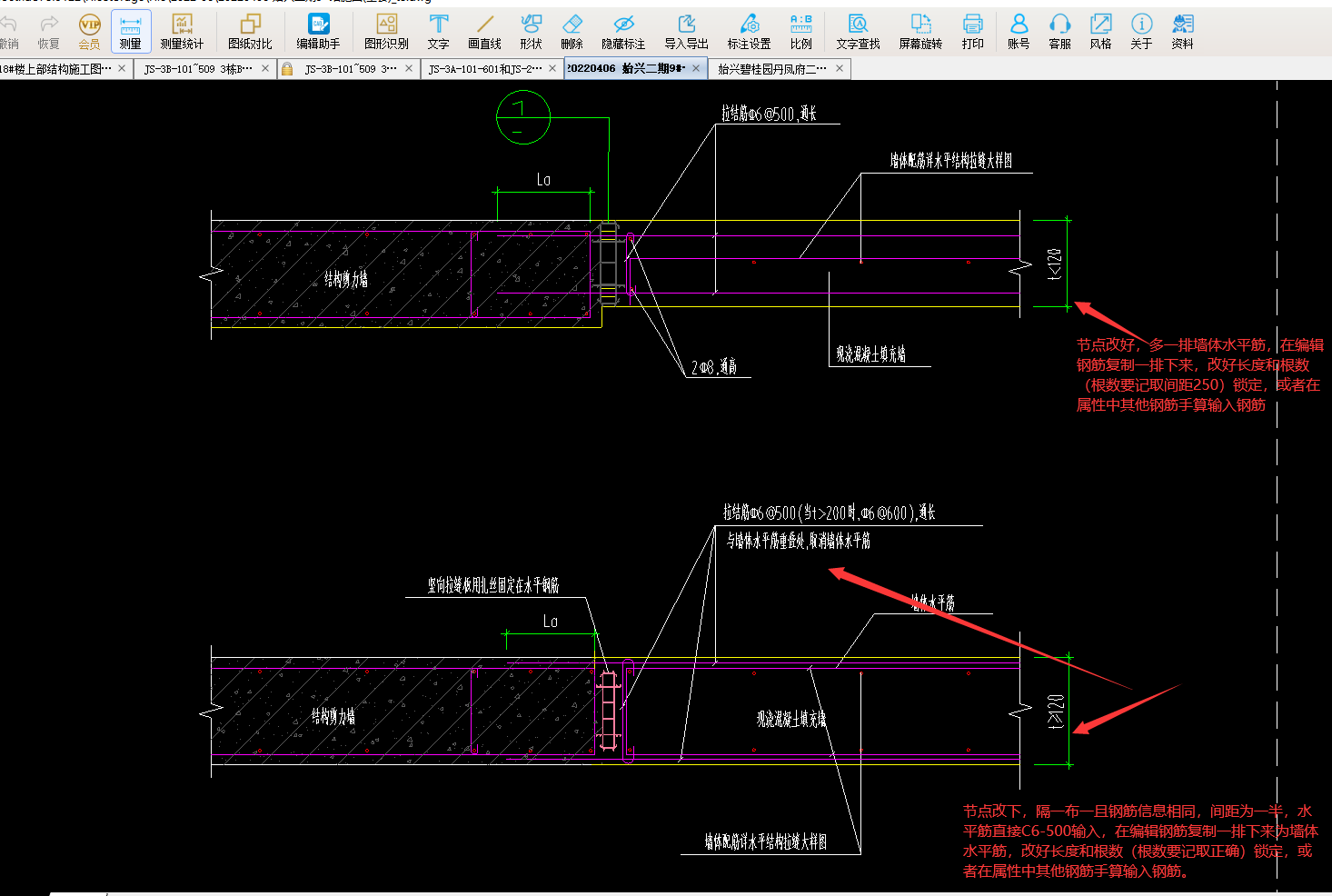
Task: Close the 始兴碧桂园丹凤府二 tab
Action: point(840,68)
